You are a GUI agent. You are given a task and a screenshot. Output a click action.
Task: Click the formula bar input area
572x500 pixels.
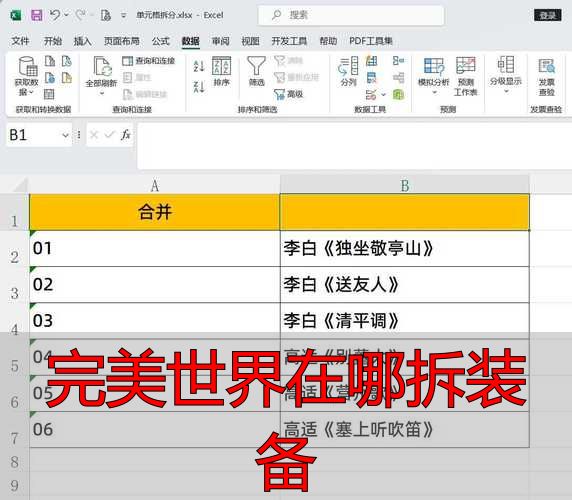(354, 146)
